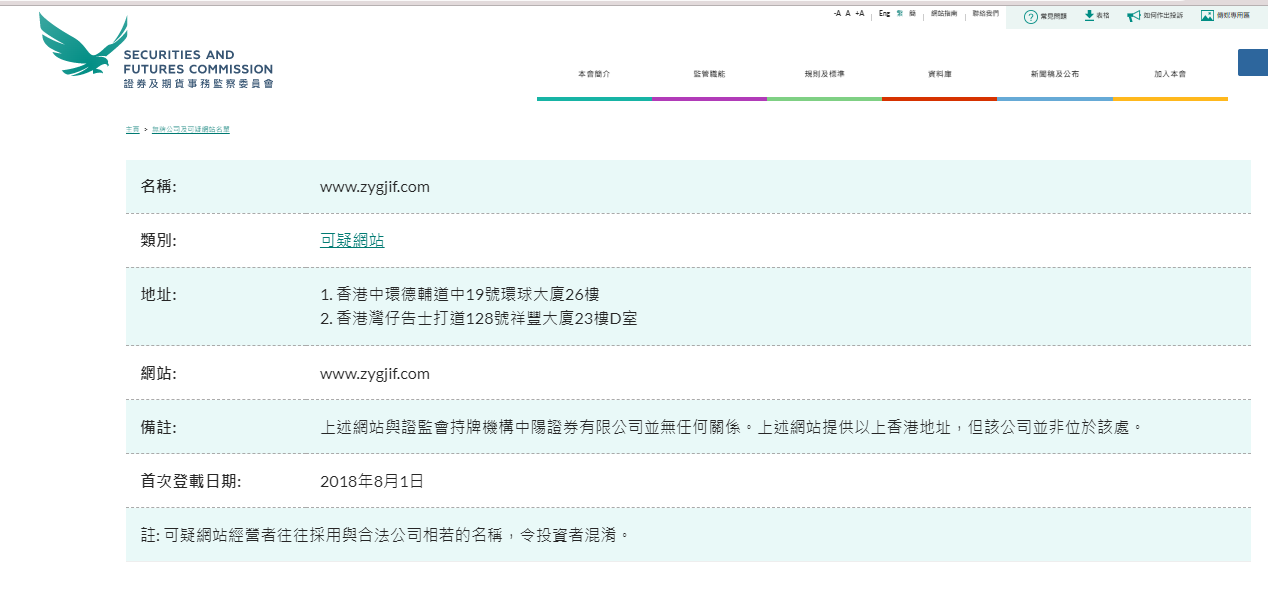Open the 加入本會 menu item

pyautogui.click(x=1170, y=75)
